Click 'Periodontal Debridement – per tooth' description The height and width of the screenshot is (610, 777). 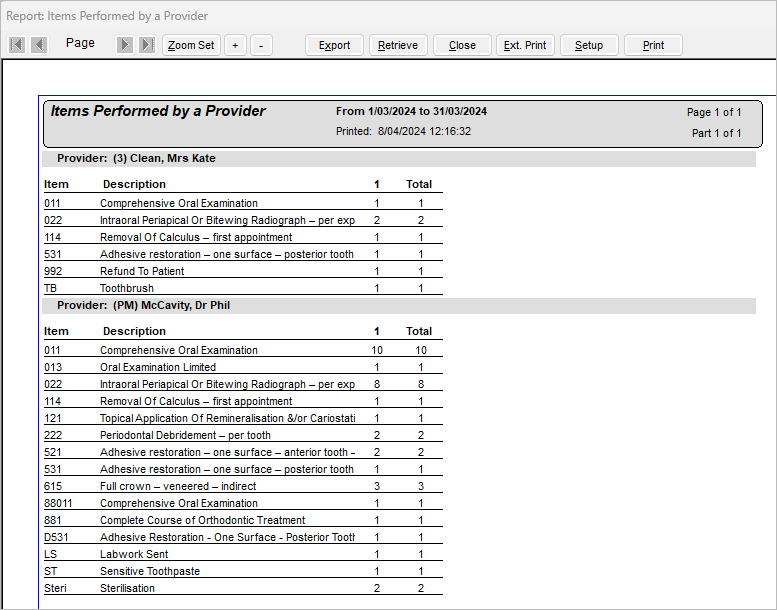(x=185, y=436)
